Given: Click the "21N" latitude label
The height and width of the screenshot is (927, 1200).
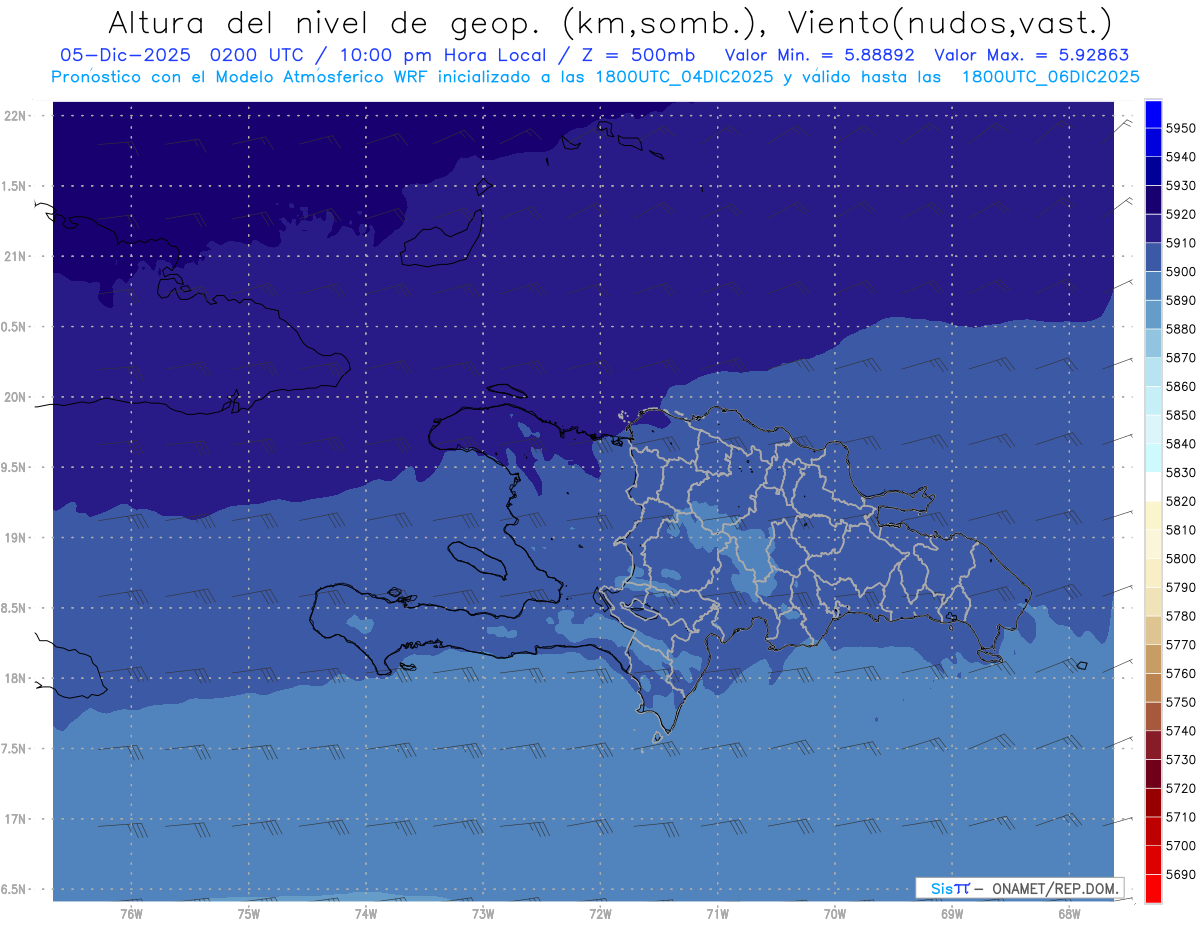Looking at the screenshot, I should pos(17,256).
